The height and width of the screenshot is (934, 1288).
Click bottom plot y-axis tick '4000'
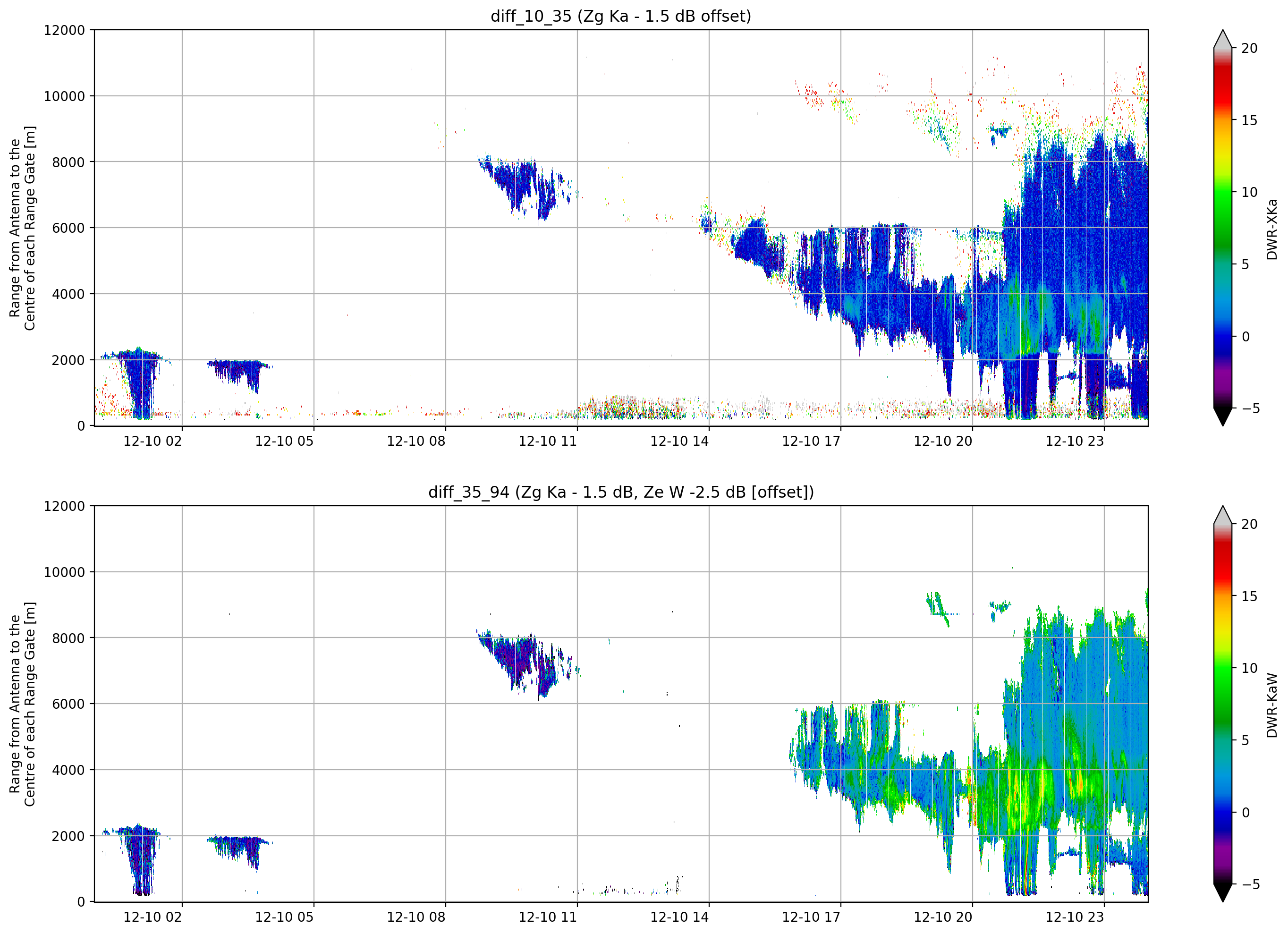pyautogui.click(x=68, y=770)
